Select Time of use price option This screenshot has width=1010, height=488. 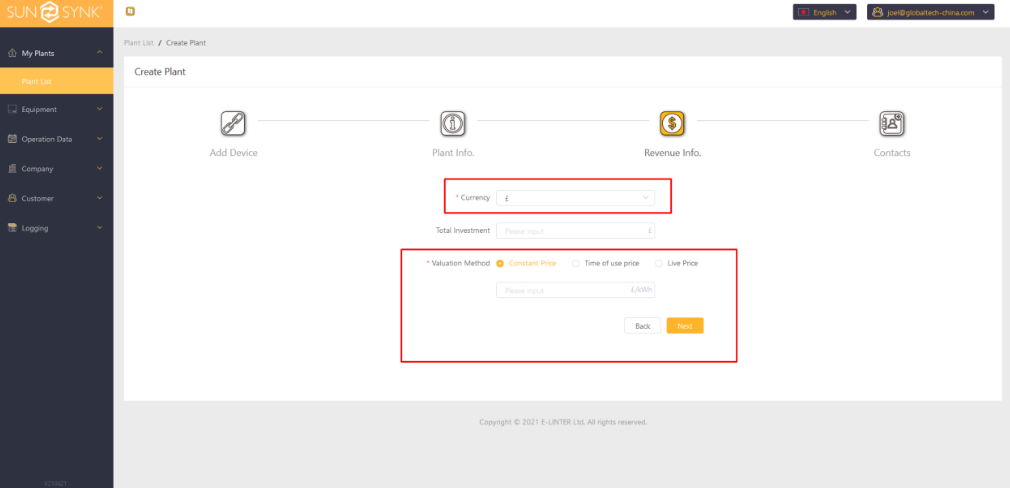pos(605,263)
